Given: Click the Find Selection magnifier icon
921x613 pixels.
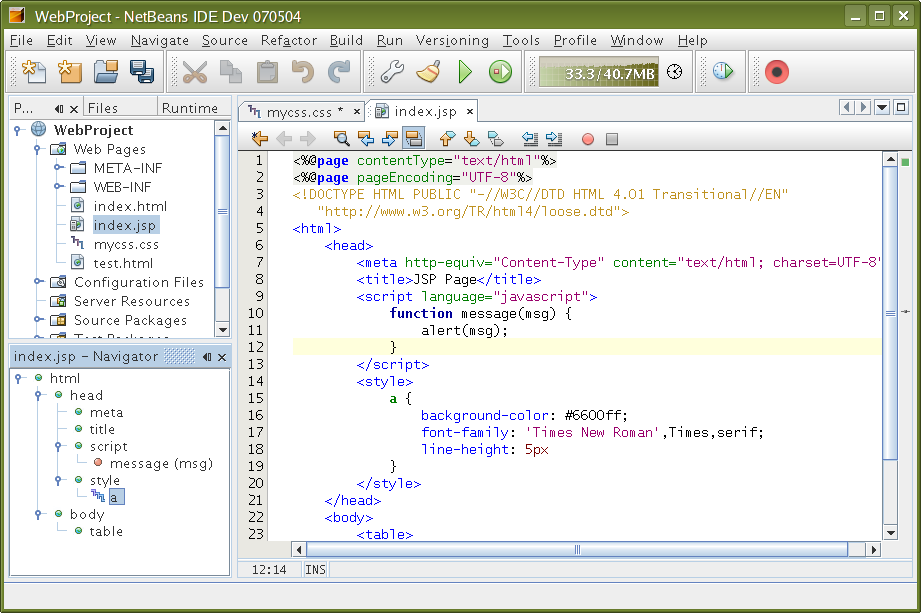Looking at the screenshot, I should [341, 139].
